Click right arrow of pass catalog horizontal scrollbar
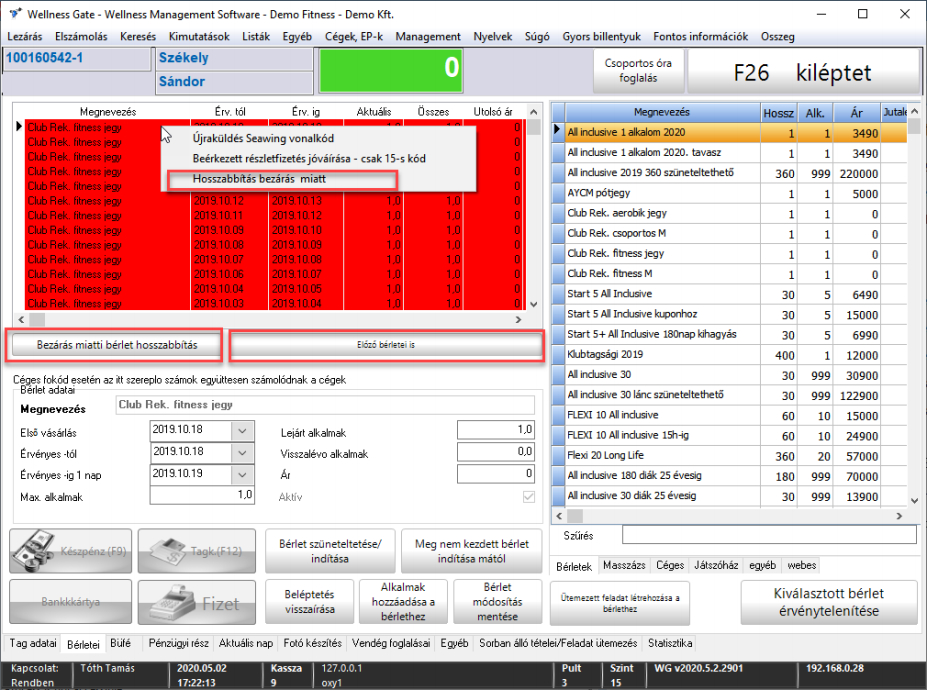This screenshot has width=927, height=691. [x=899, y=516]
